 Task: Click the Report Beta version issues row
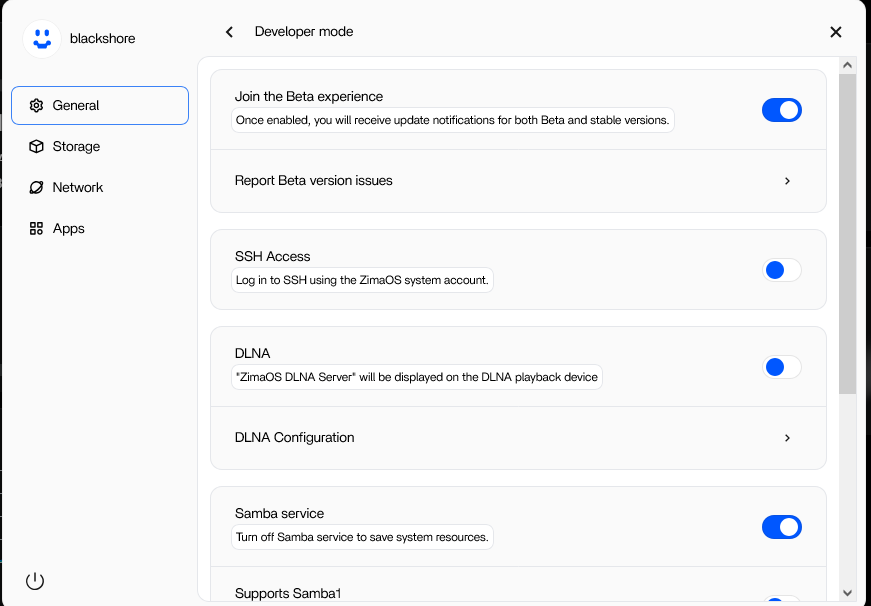[518, 181]
